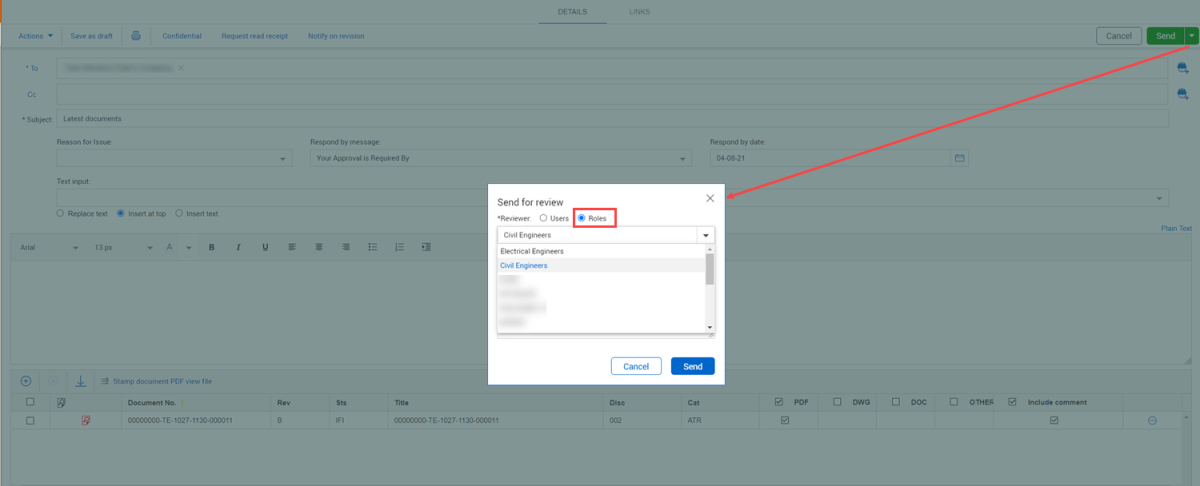Image resolution: width=1200 pixels, height=486 pixels.
Task: Click the blue Send button in dialog
Action: click(693, 366)
